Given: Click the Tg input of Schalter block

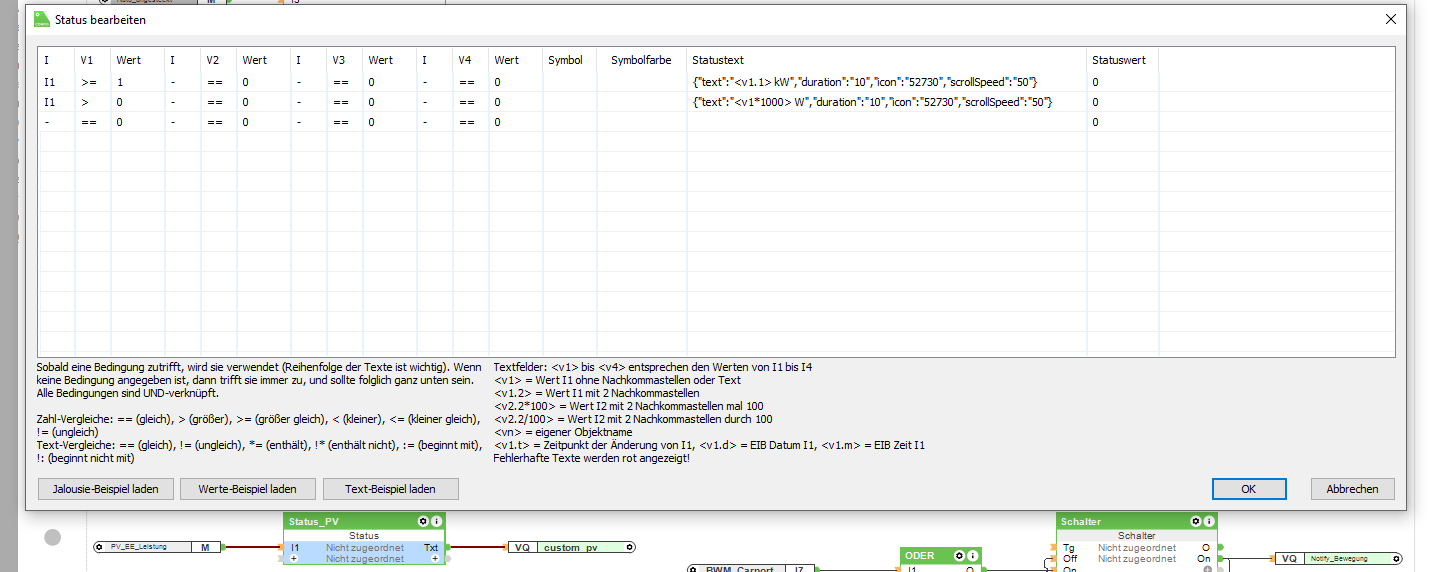Looking at the screenshot, I should pyautogui.click(x=1069, y=548).
